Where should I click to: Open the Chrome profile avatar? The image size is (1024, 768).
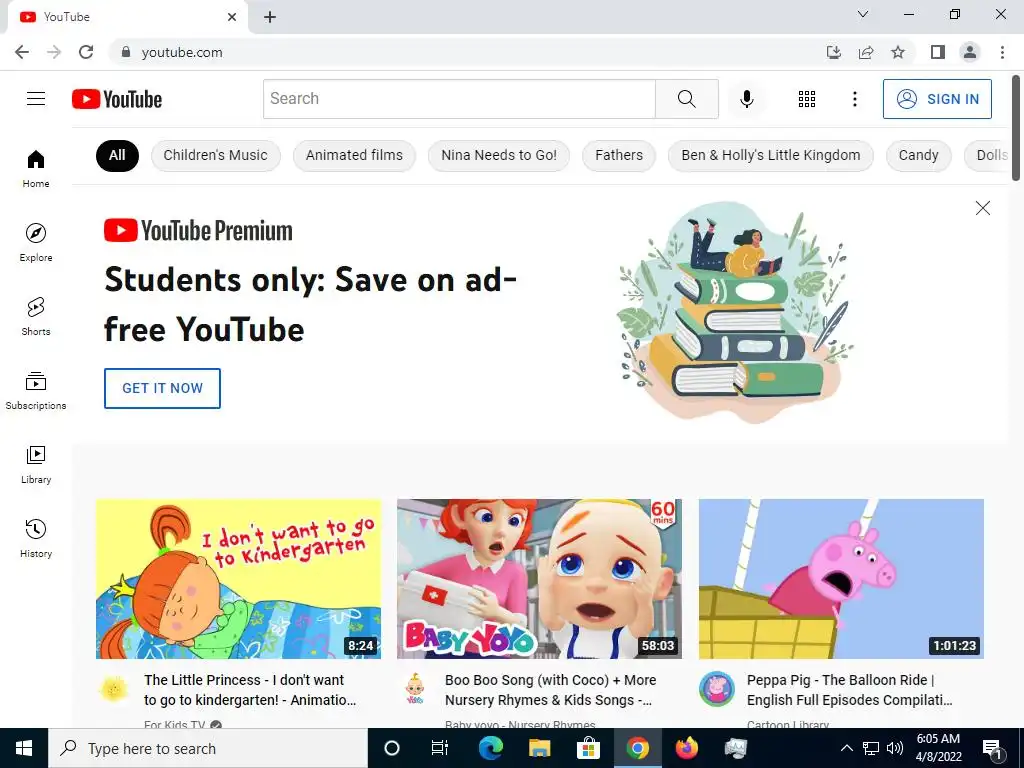pyautogui.click(x=970, y=52)
